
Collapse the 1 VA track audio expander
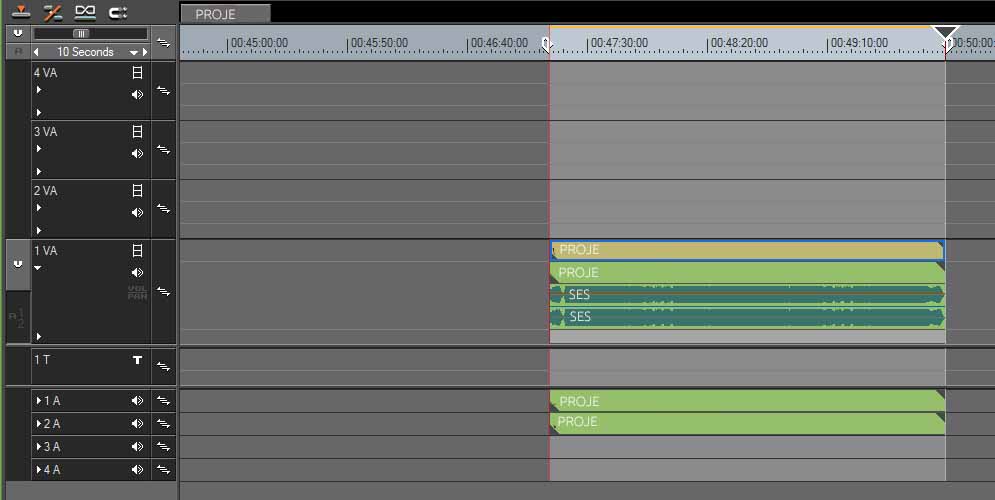tap(39, 268)
